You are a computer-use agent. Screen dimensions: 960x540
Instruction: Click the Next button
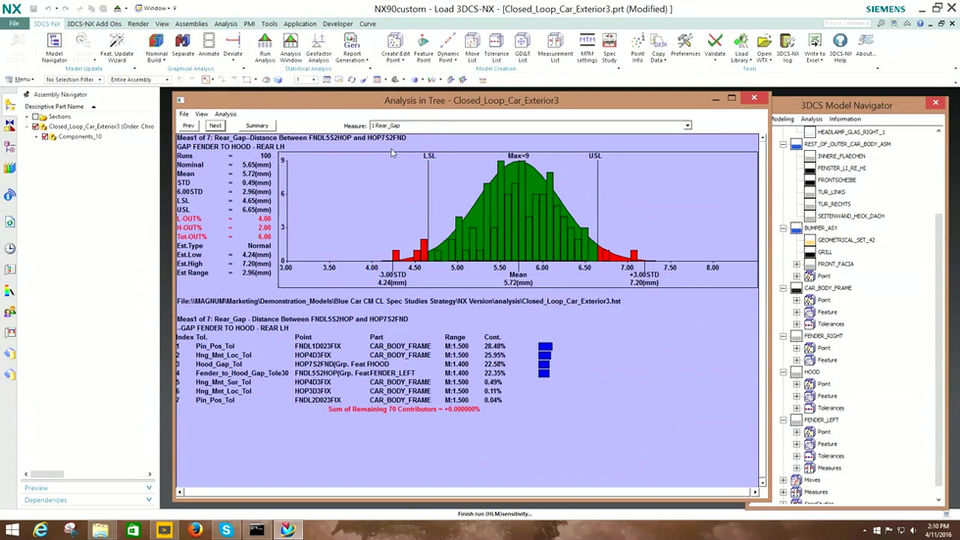pos(215,126)
